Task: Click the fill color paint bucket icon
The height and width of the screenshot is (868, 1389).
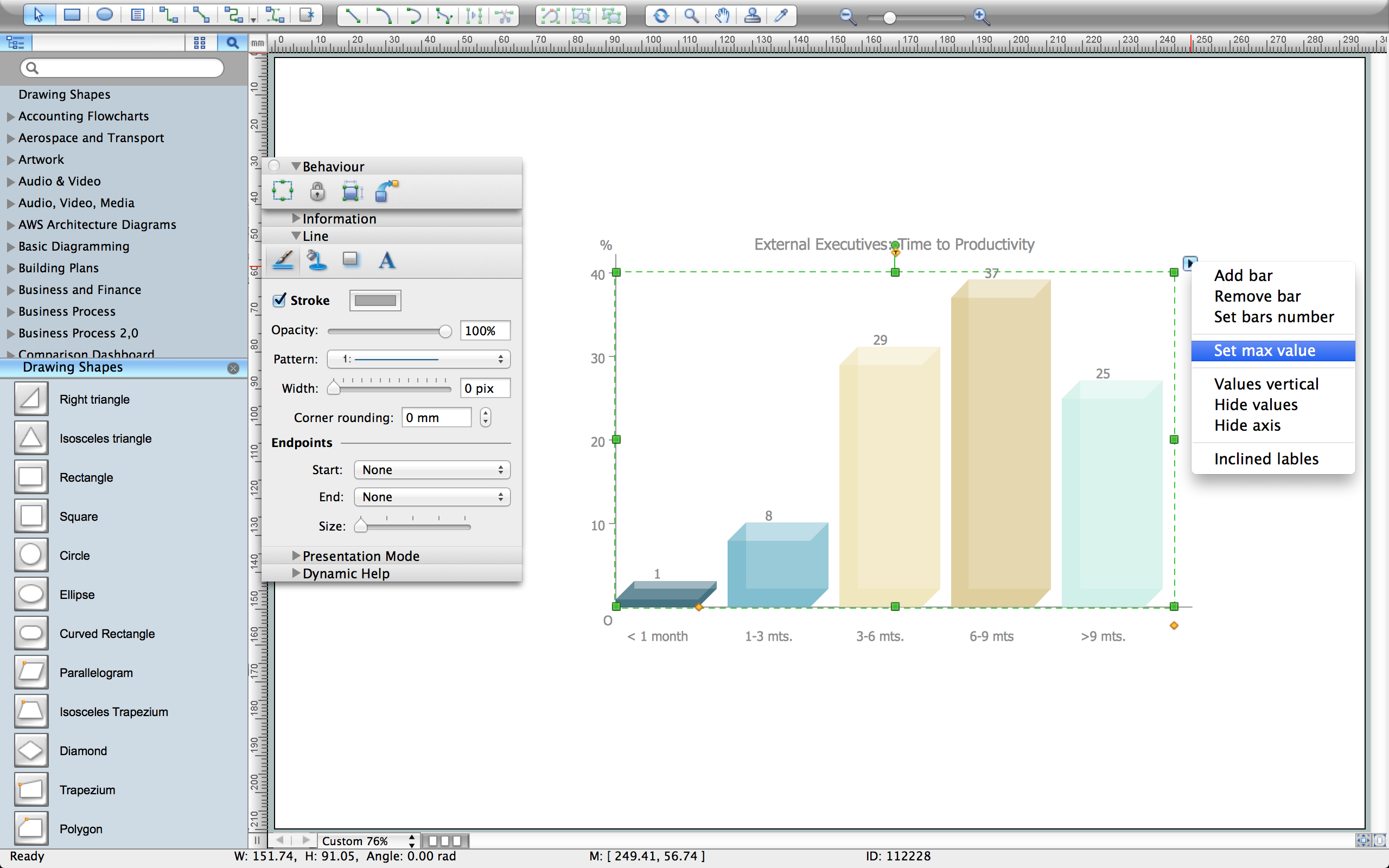Action: 317,261
